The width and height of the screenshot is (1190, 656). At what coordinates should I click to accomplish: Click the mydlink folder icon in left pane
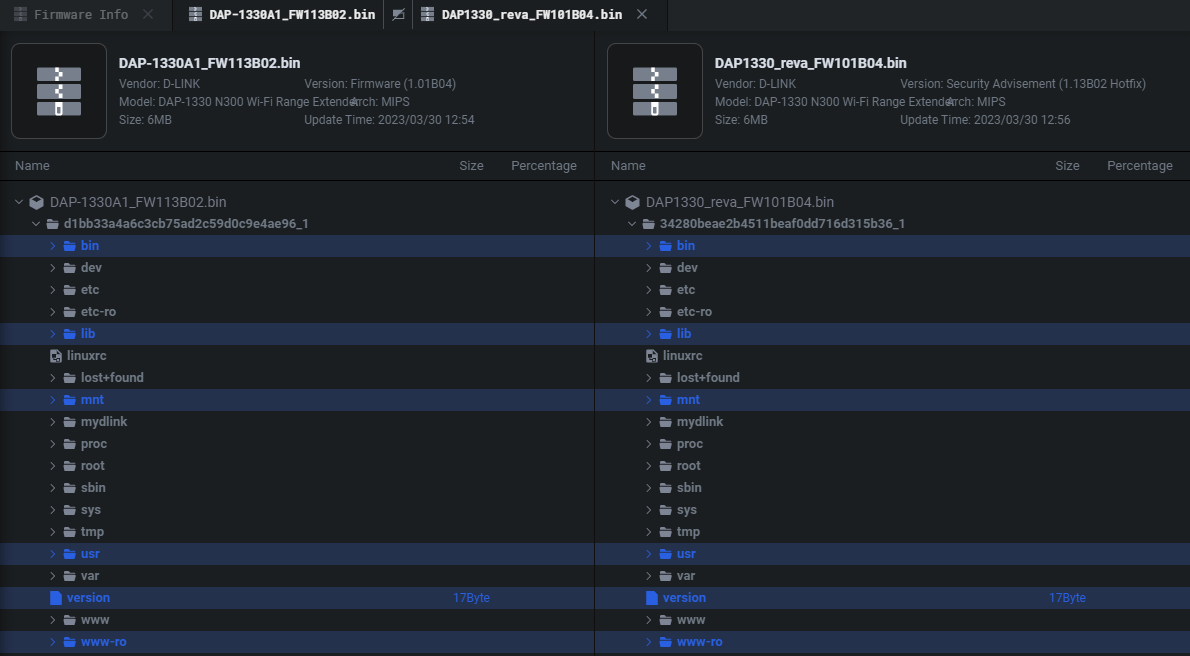(x=70, y=422)
